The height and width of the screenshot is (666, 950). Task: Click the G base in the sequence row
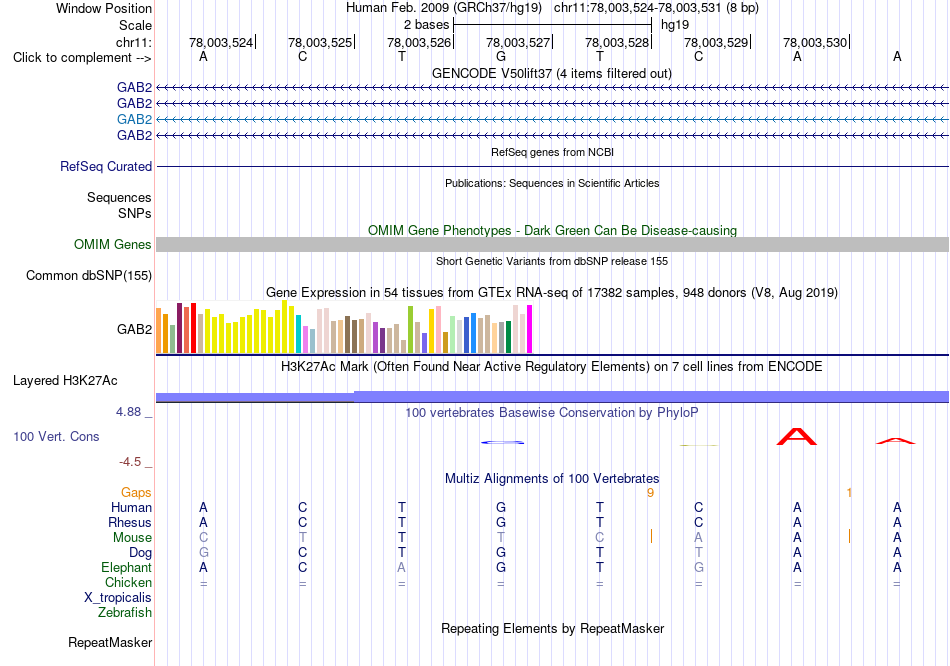pyautogui.click(x=500, y=56)
